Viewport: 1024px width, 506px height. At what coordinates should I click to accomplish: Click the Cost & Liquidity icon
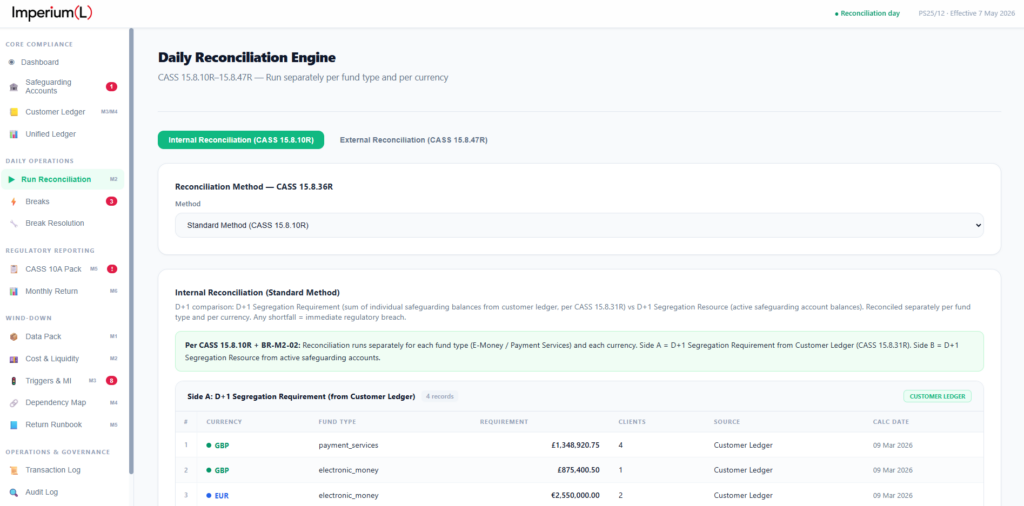point(14,359)
